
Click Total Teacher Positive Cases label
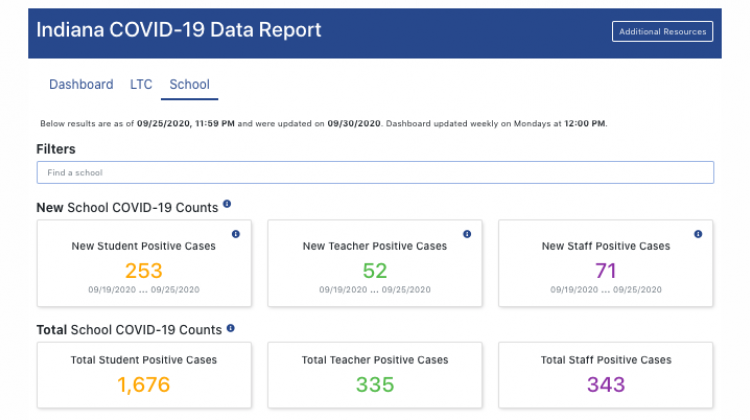click(375, 360)
